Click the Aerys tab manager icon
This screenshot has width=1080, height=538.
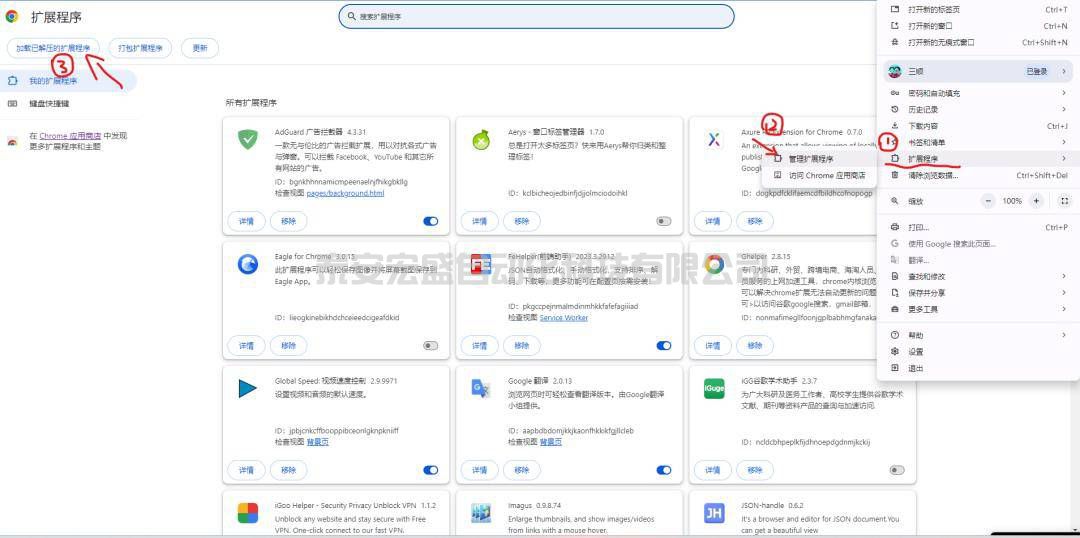[x=481, y=139]
